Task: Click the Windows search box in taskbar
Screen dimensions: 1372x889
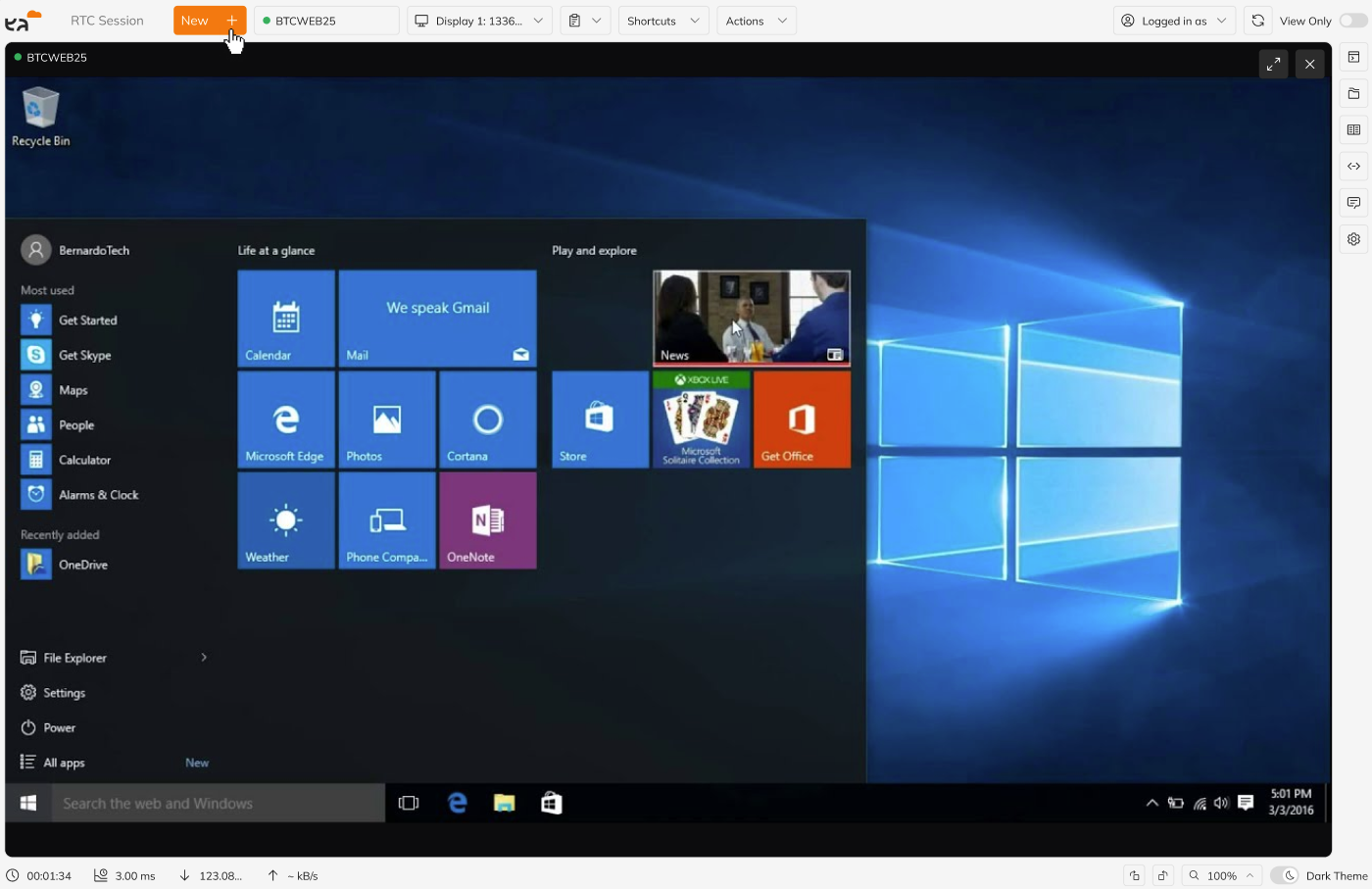Action: 218,804
